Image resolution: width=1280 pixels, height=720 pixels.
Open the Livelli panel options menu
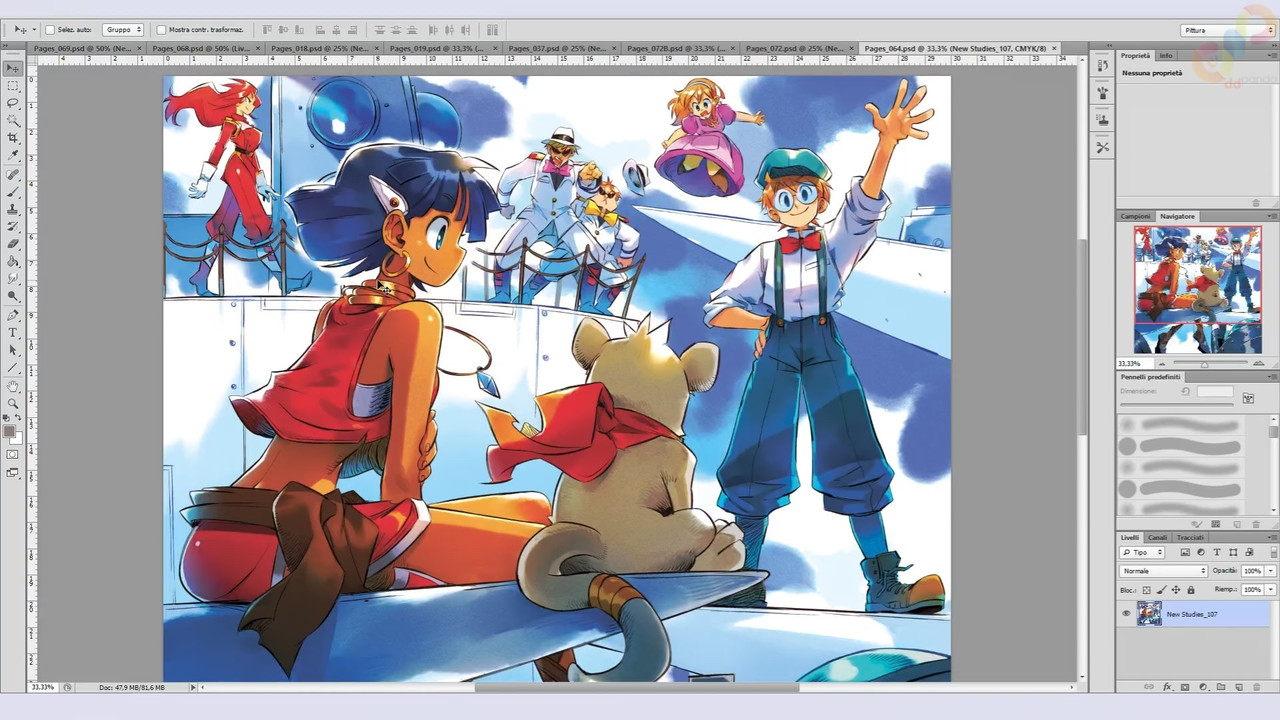tap(1271, 538)
